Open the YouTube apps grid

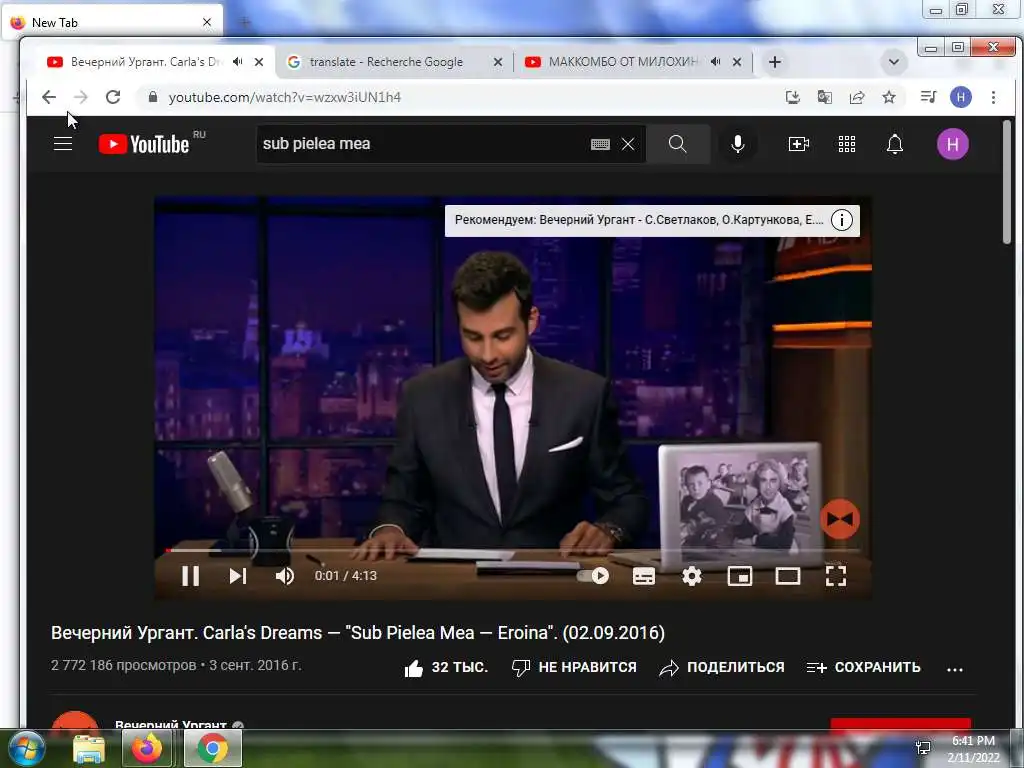tap(846, 144)
